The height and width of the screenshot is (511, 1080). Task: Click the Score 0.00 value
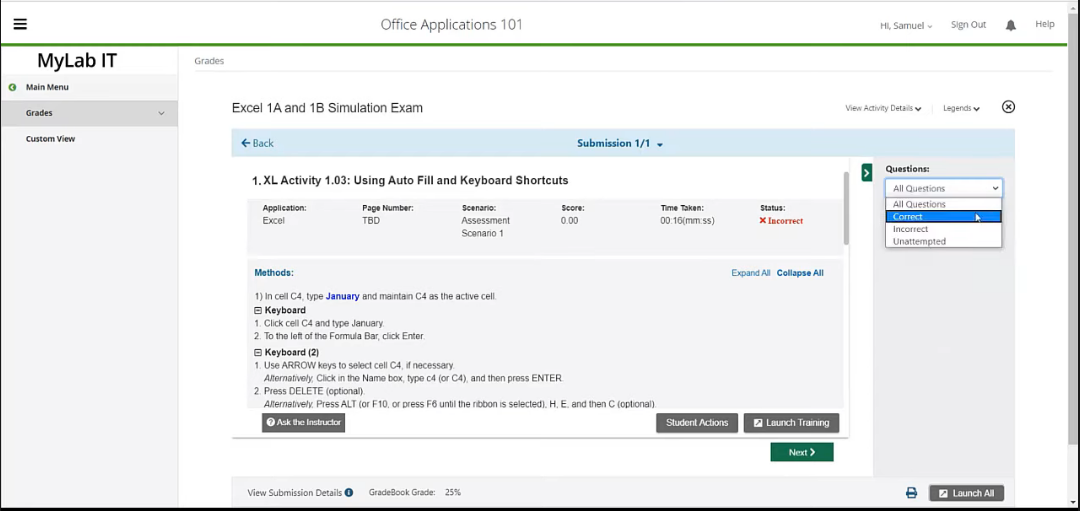(x=570, y=221)
